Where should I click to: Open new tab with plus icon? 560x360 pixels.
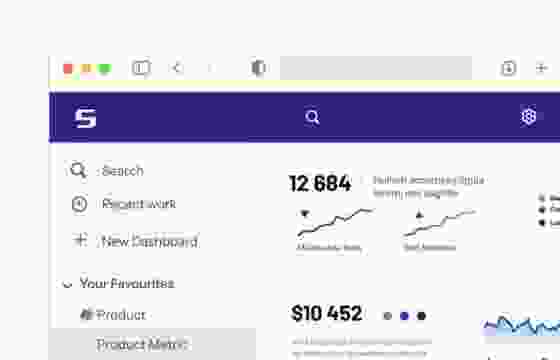coord(541,68)
